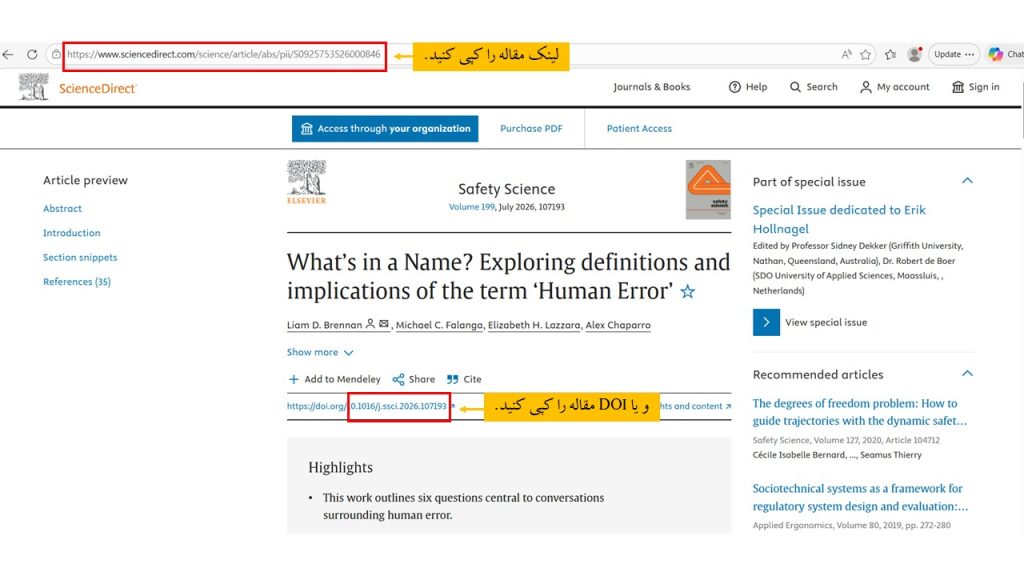Screen dimensions: 1024x576
Task: Click the Share icon
Action: pos(398,379)
